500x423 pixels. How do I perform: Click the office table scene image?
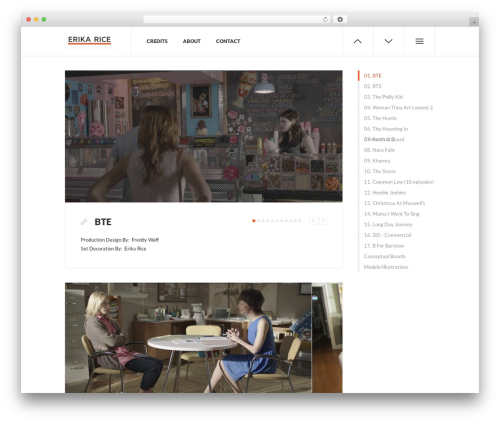[x=188, y=337]
